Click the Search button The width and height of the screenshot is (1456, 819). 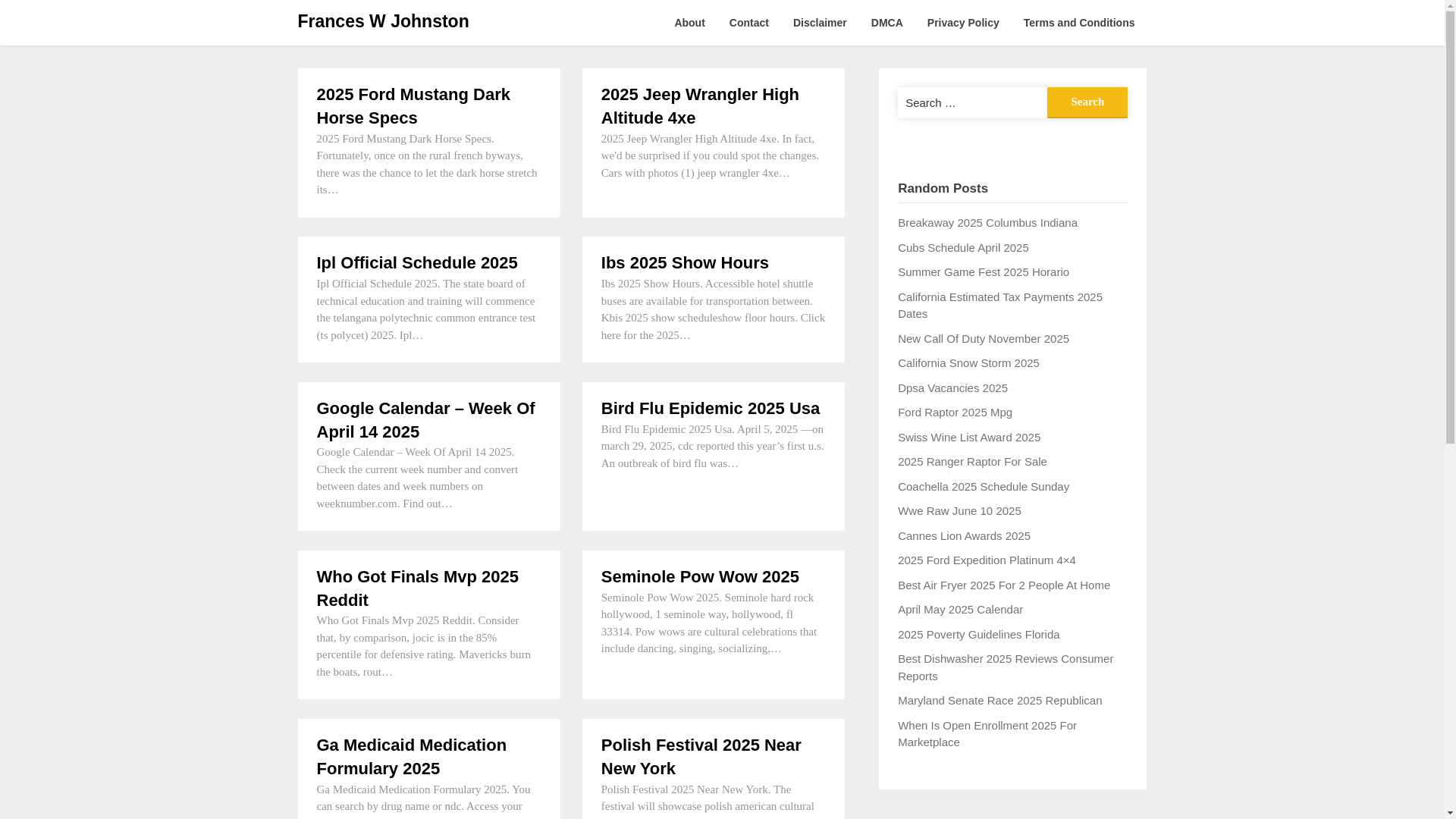pyautogui.click(x=1087, y=102)
